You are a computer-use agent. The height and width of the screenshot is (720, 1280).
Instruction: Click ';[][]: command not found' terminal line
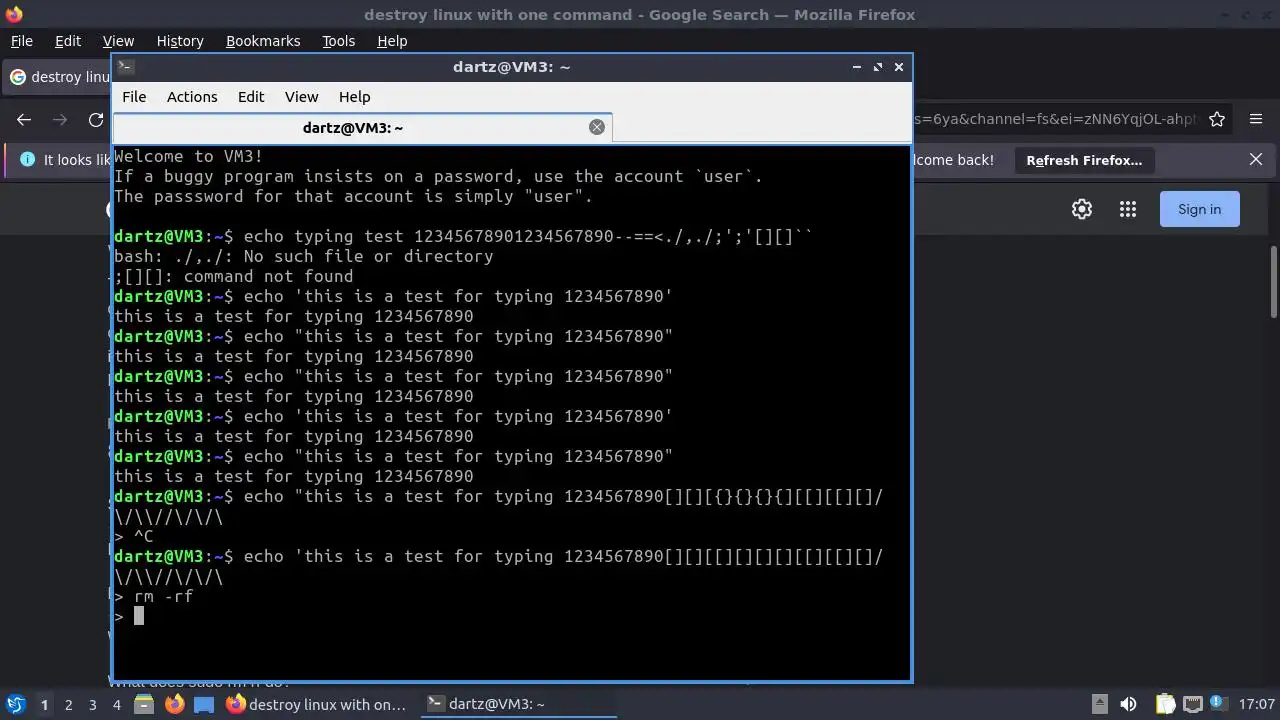tap(233, 276)
